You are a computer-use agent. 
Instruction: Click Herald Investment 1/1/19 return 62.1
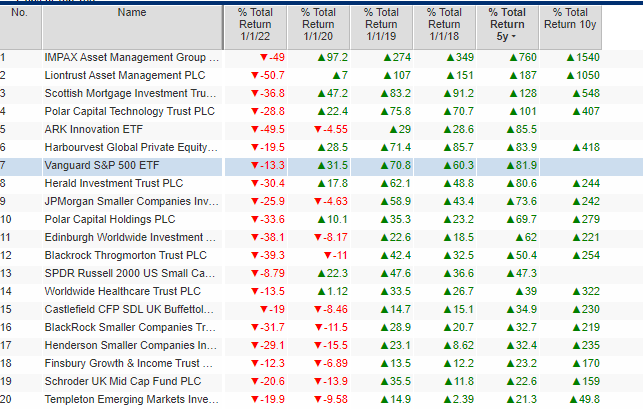[395, 183]
